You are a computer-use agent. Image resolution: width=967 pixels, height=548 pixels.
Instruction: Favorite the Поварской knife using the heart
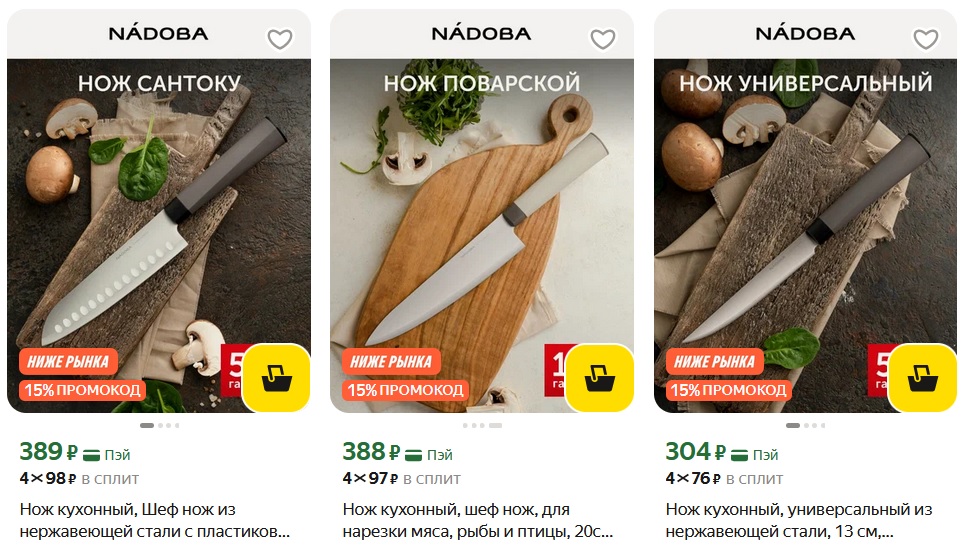(603, 39)
